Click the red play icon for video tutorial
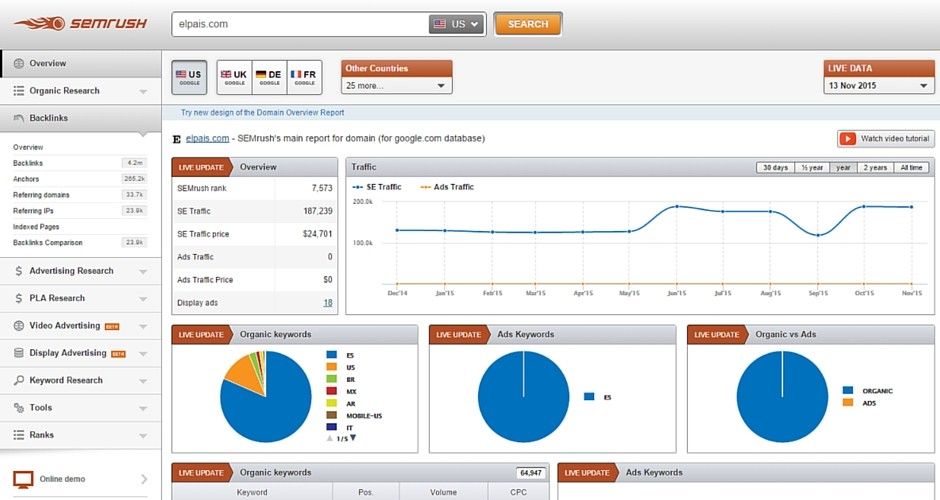Viewport: 940px width, 500px height. click(848, 138)
